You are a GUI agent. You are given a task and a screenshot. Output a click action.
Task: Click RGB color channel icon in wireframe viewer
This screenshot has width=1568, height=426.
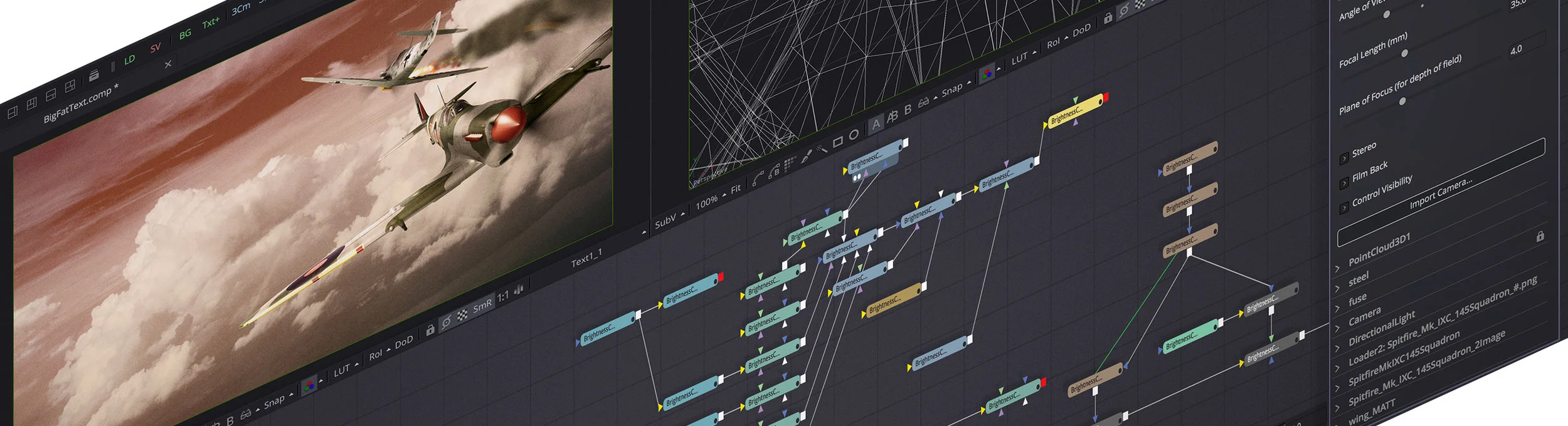click(987, 73)
